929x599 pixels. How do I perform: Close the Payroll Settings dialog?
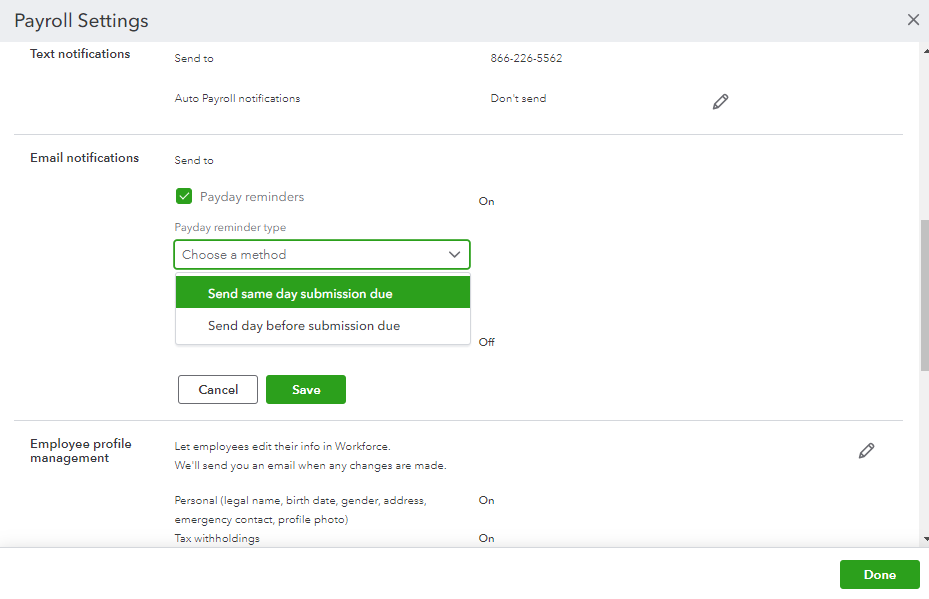point(912,20)
